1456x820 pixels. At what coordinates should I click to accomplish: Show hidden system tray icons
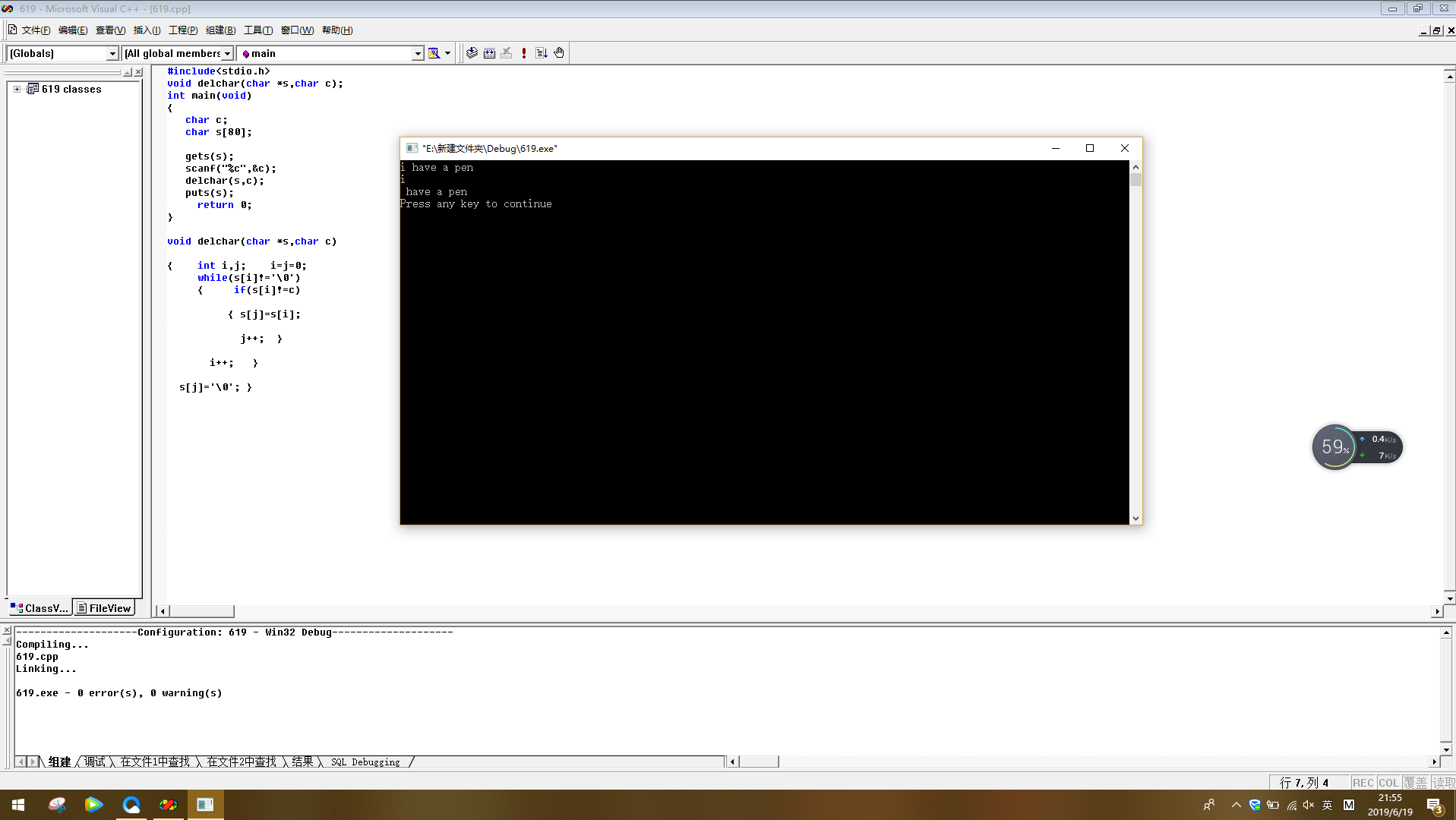tap(1236, 805)
